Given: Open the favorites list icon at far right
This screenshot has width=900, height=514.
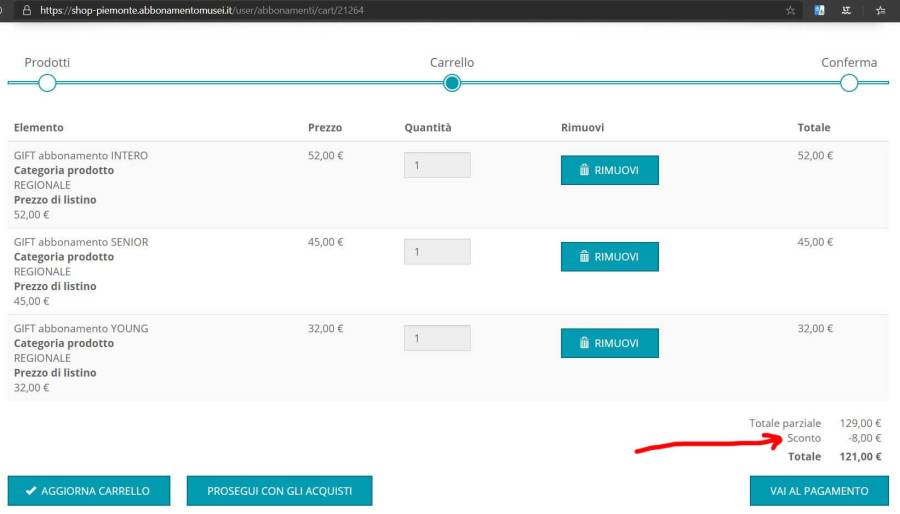Looking at the screenshot, I should [x=880, y=10].
